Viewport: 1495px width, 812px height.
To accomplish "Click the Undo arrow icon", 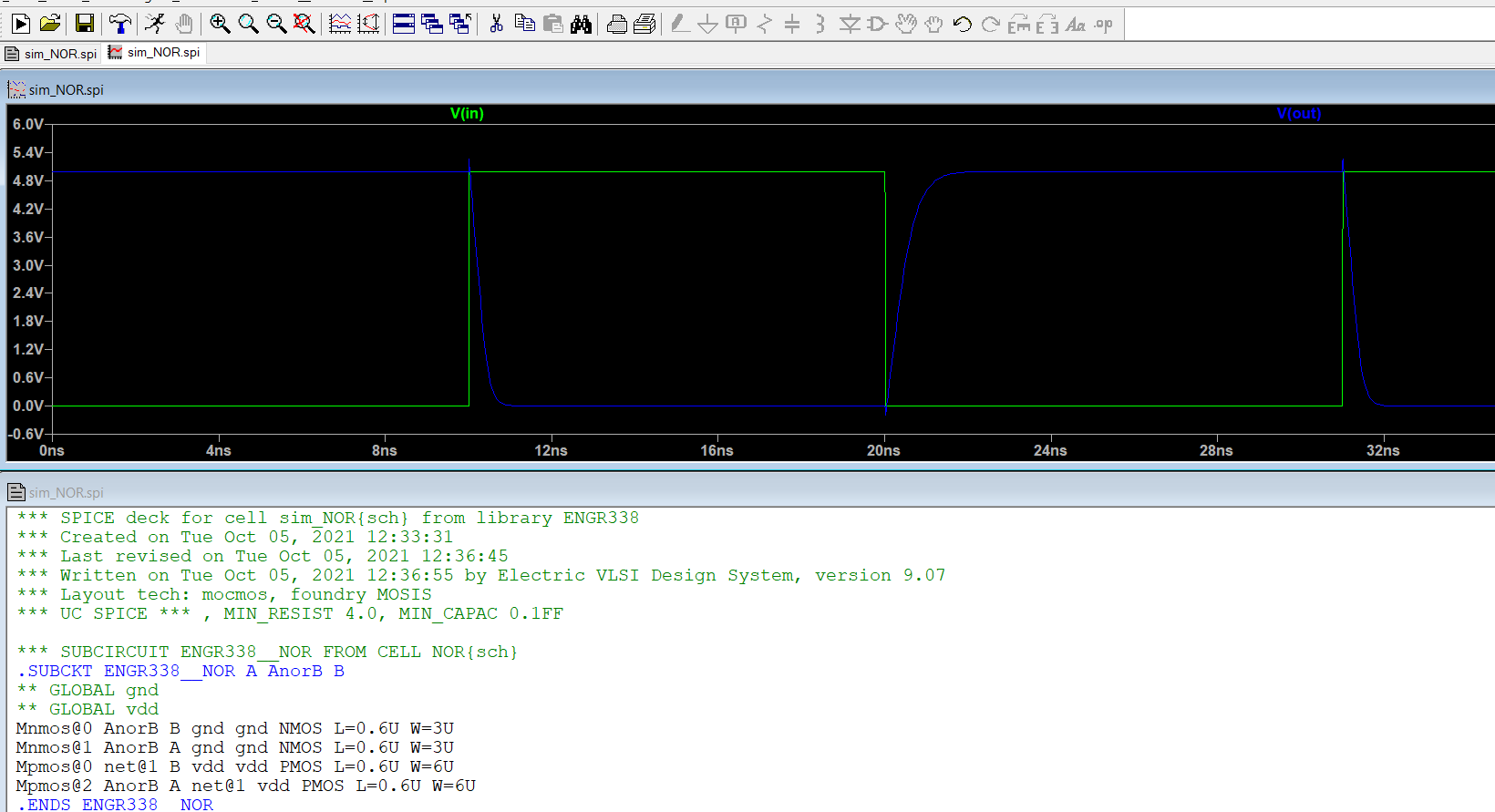I will click(x=962, y=25).
